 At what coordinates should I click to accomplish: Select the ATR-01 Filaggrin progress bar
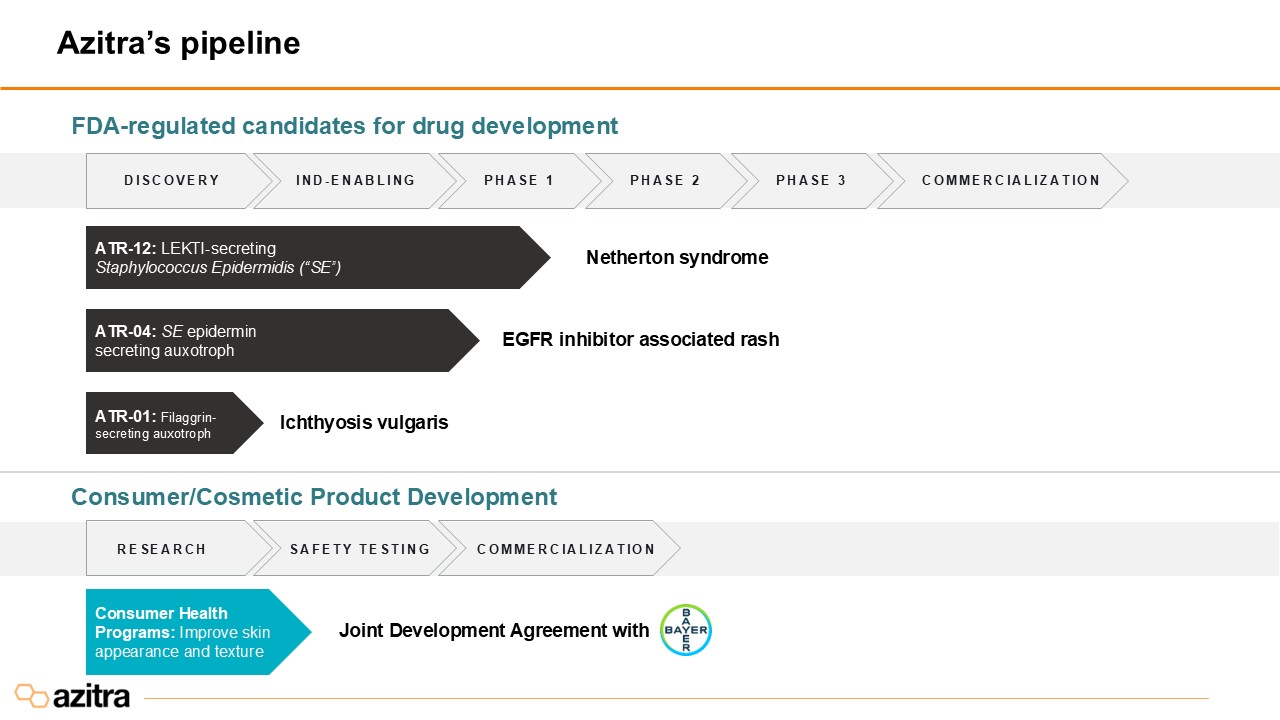tap(165, 423)
